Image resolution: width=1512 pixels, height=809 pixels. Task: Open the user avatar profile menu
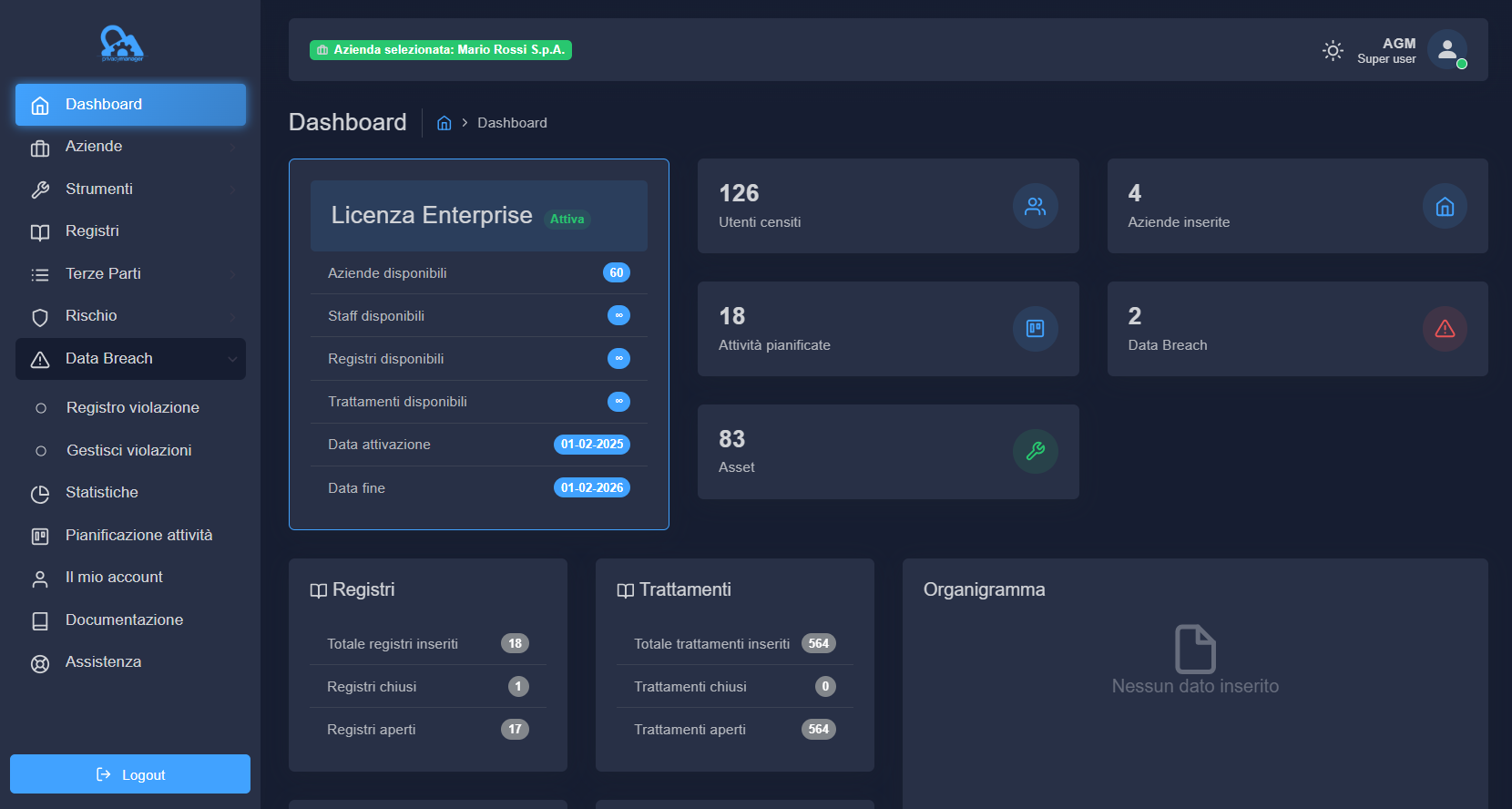(x=1446, y=50)
